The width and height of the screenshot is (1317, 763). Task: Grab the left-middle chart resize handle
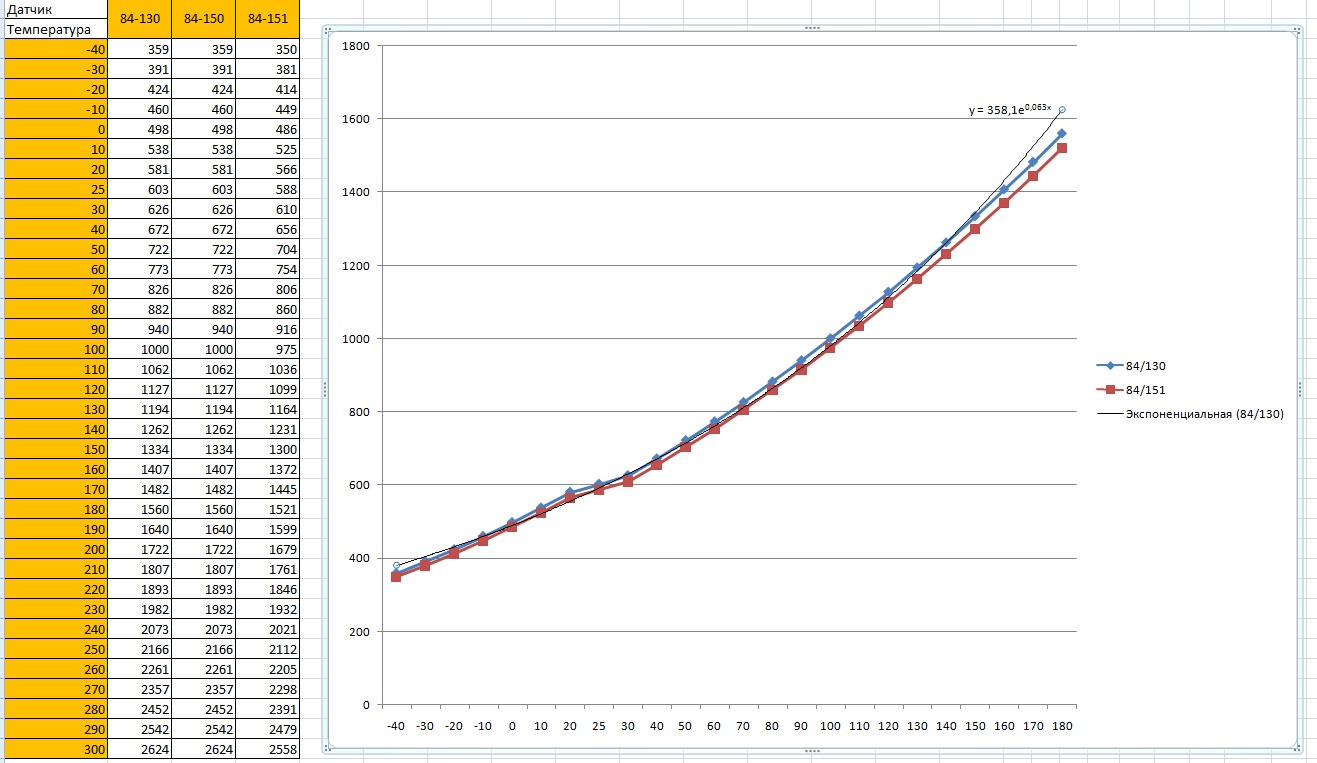tap(325, 389)
